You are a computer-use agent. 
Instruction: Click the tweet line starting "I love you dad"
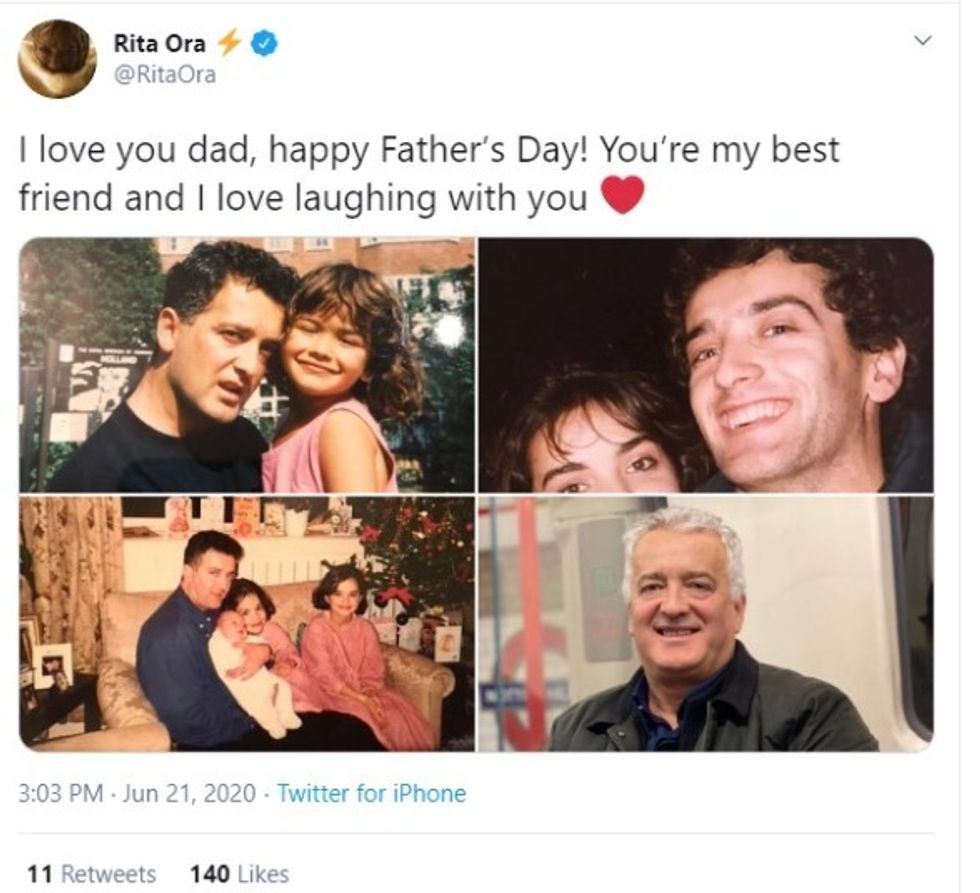[x=429, y=150]
